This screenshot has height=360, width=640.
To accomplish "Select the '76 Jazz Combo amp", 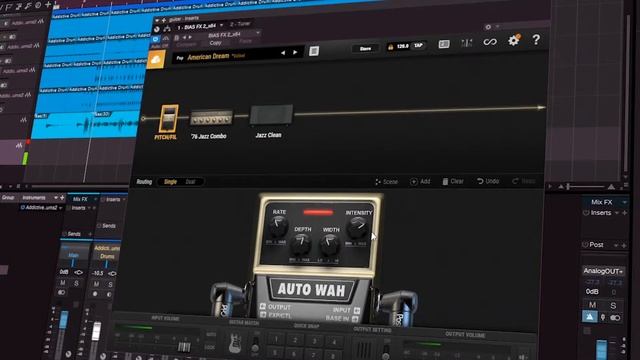I will (211, 118).
